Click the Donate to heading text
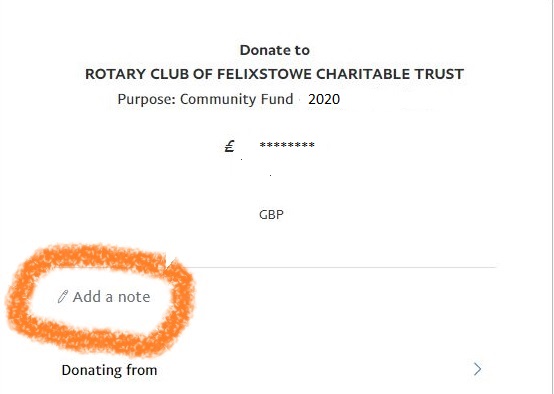 [275, 50]
